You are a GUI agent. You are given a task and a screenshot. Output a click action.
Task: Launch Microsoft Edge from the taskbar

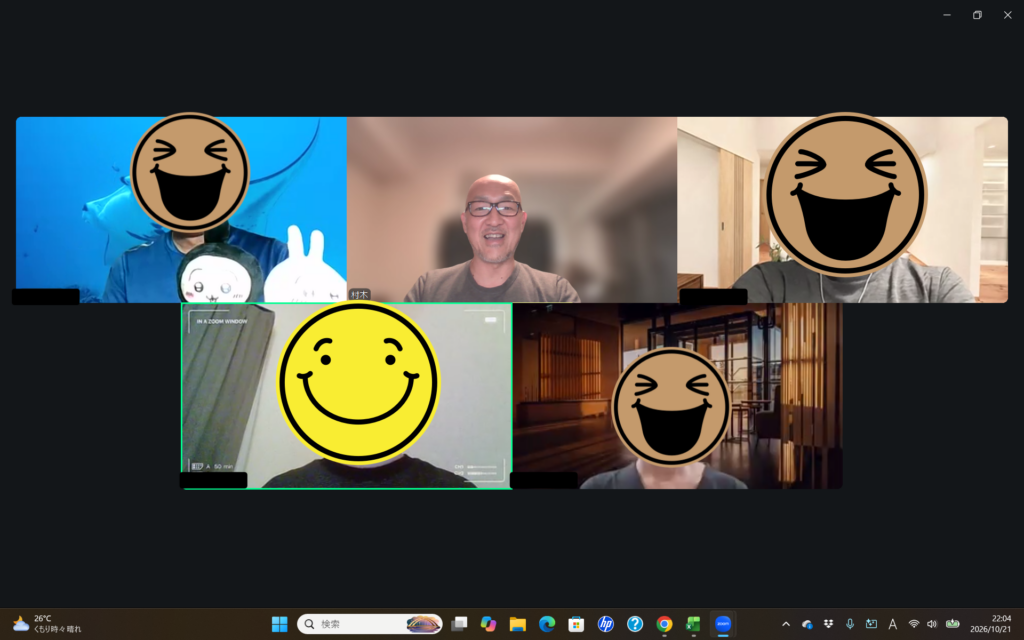click(x=547, y=624)
